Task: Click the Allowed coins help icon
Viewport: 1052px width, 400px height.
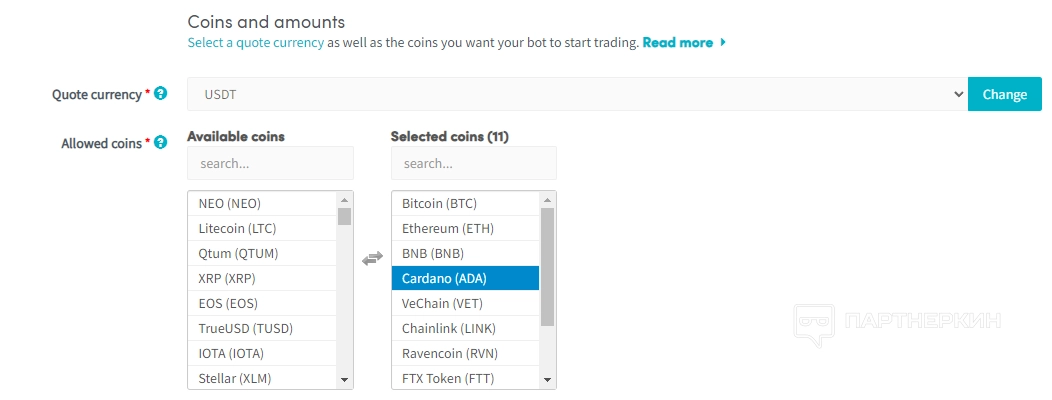Action: click(161, 143)
